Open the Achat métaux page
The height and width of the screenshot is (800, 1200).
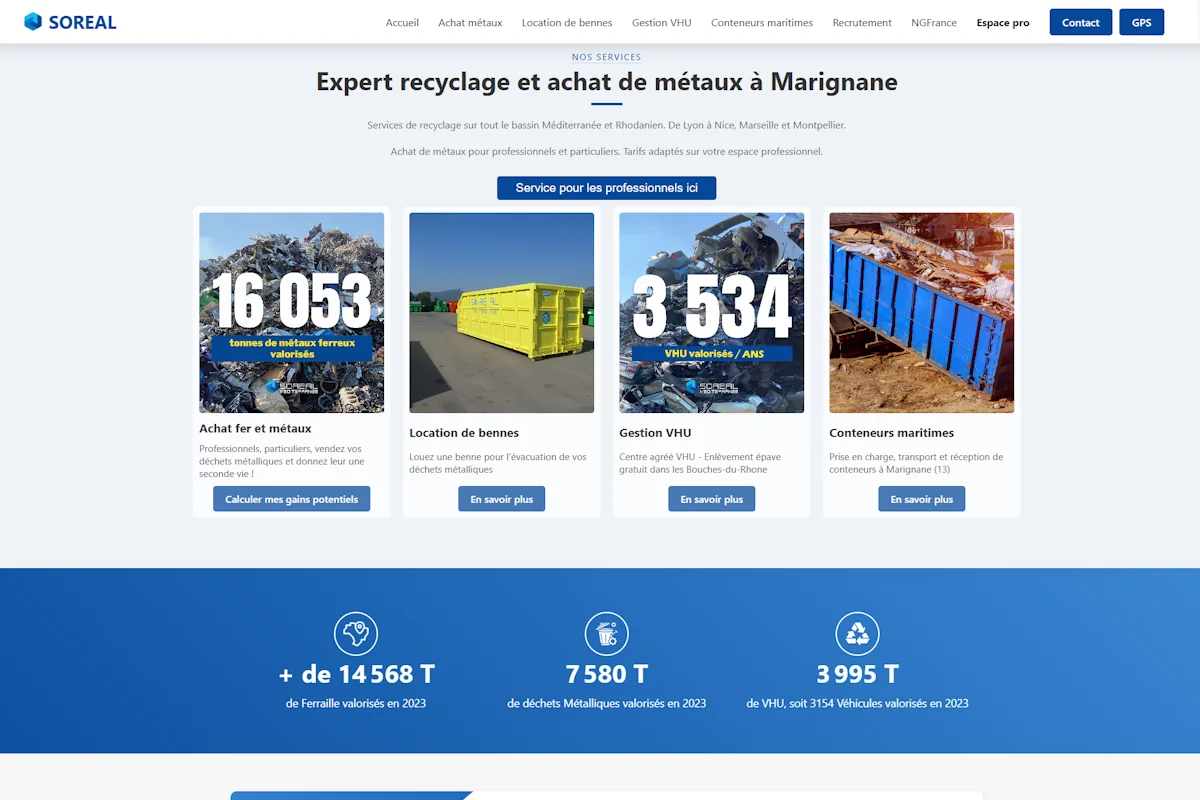point(470,22)
